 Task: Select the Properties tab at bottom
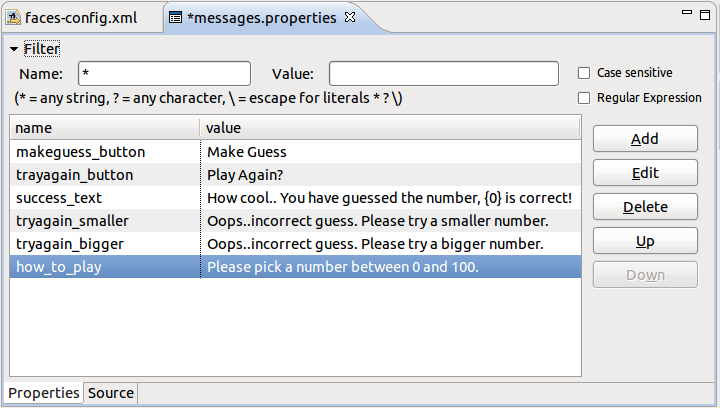[x=44, y=393]
